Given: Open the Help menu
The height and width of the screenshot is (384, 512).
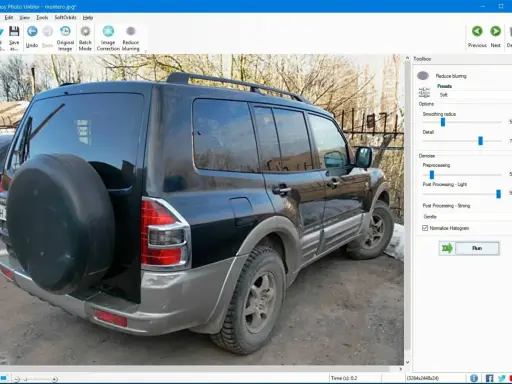Looking at the screenshot, I should tap(88, 17).
